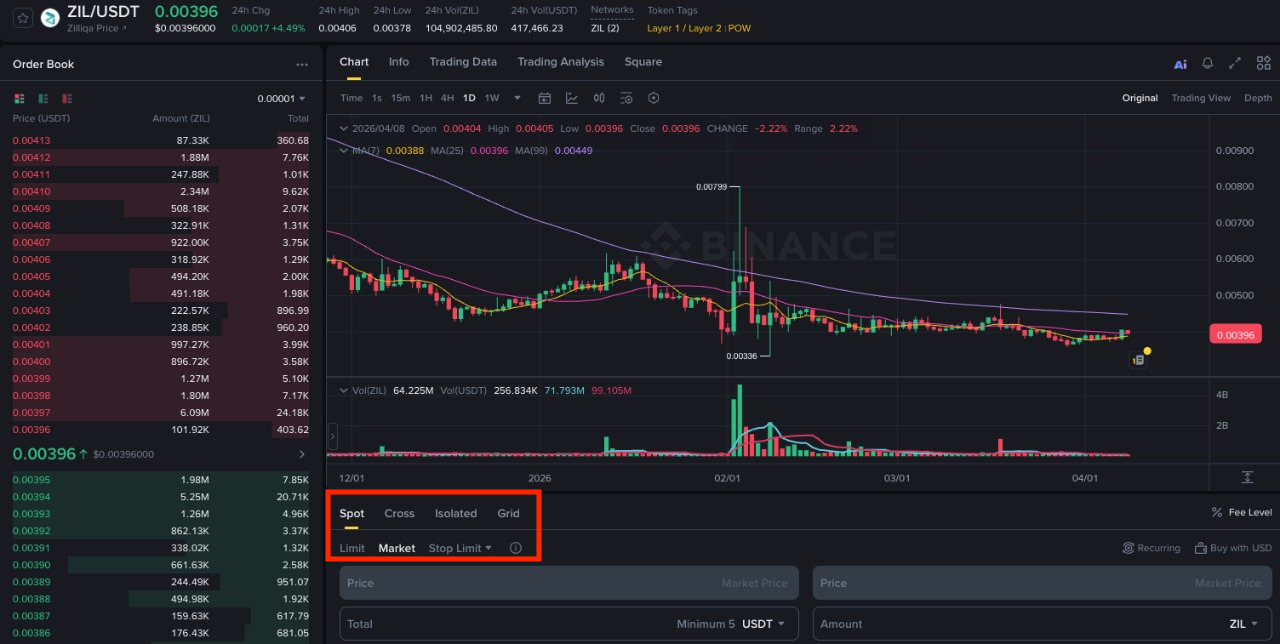Select the 1H chart interval

click(x=426, y=98)
